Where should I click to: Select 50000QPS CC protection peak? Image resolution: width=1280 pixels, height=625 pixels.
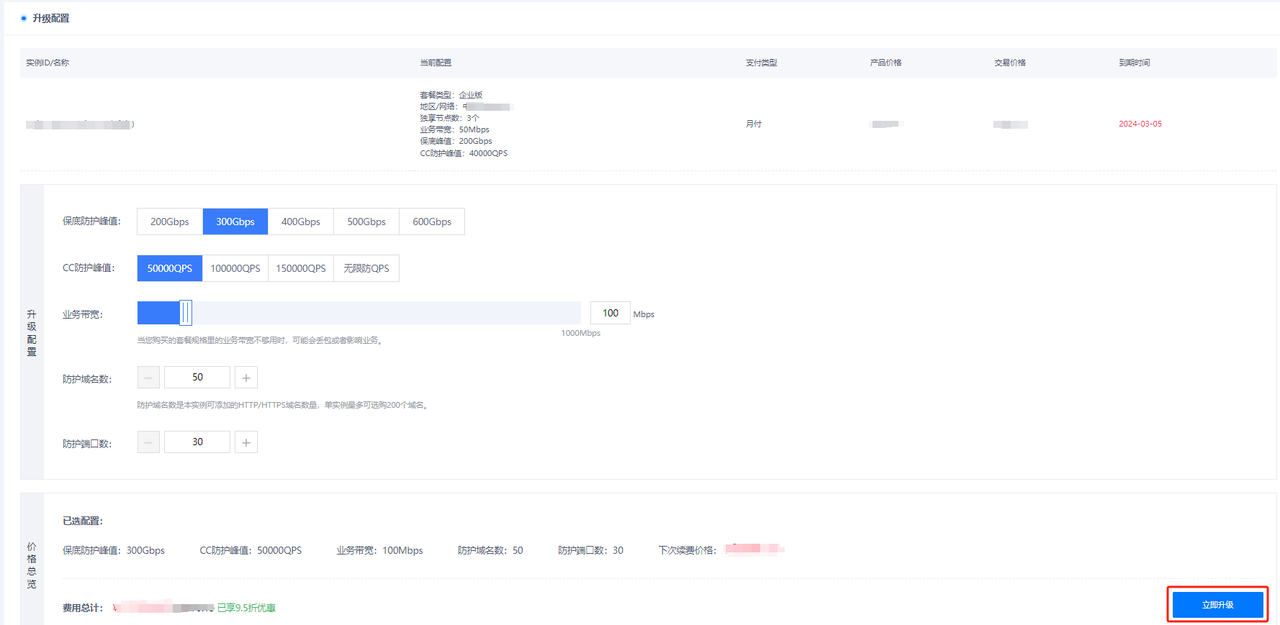coord(169,268)
